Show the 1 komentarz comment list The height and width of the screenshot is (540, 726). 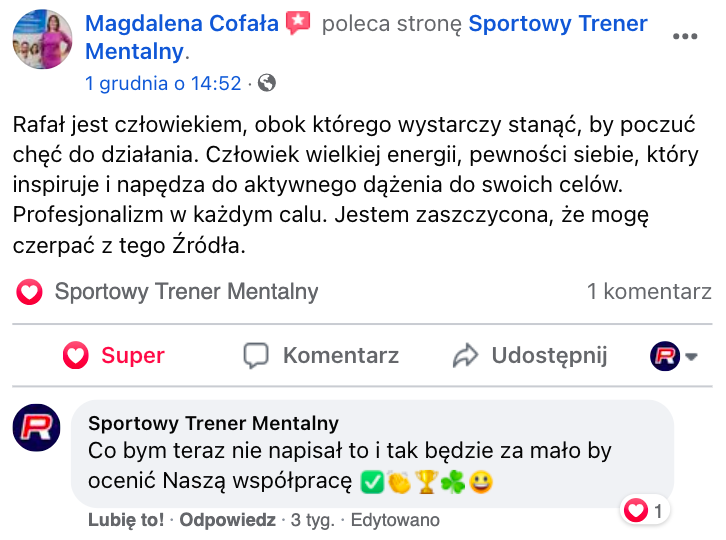649,292
